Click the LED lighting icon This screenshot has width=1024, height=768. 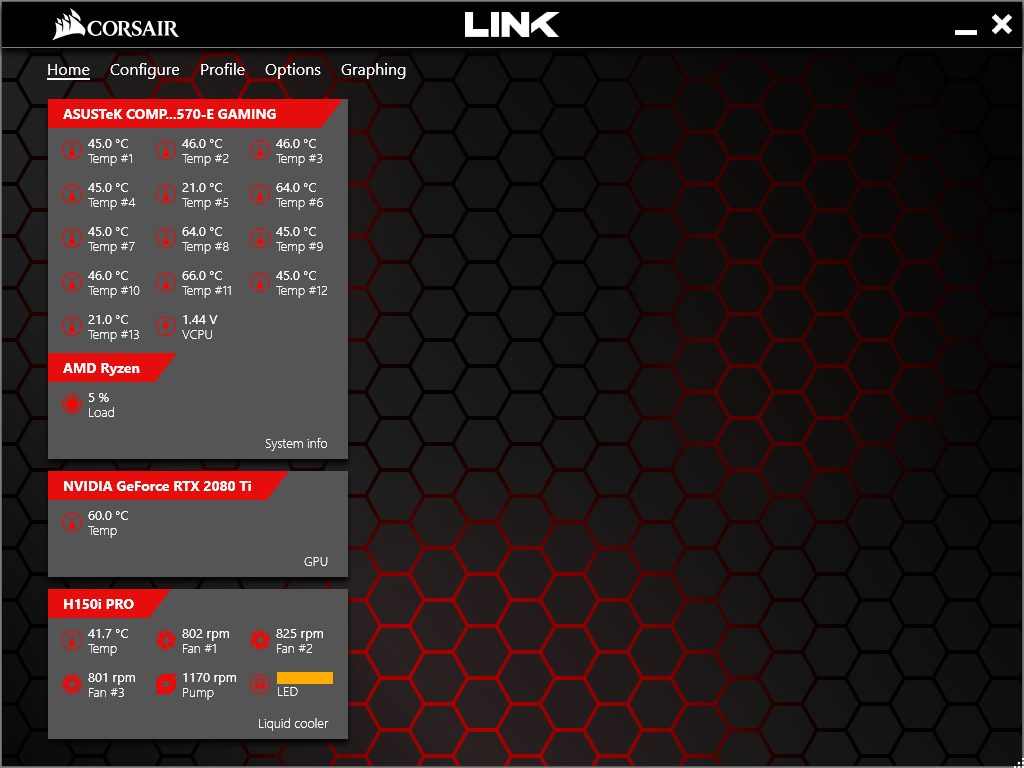coord(260,684)
